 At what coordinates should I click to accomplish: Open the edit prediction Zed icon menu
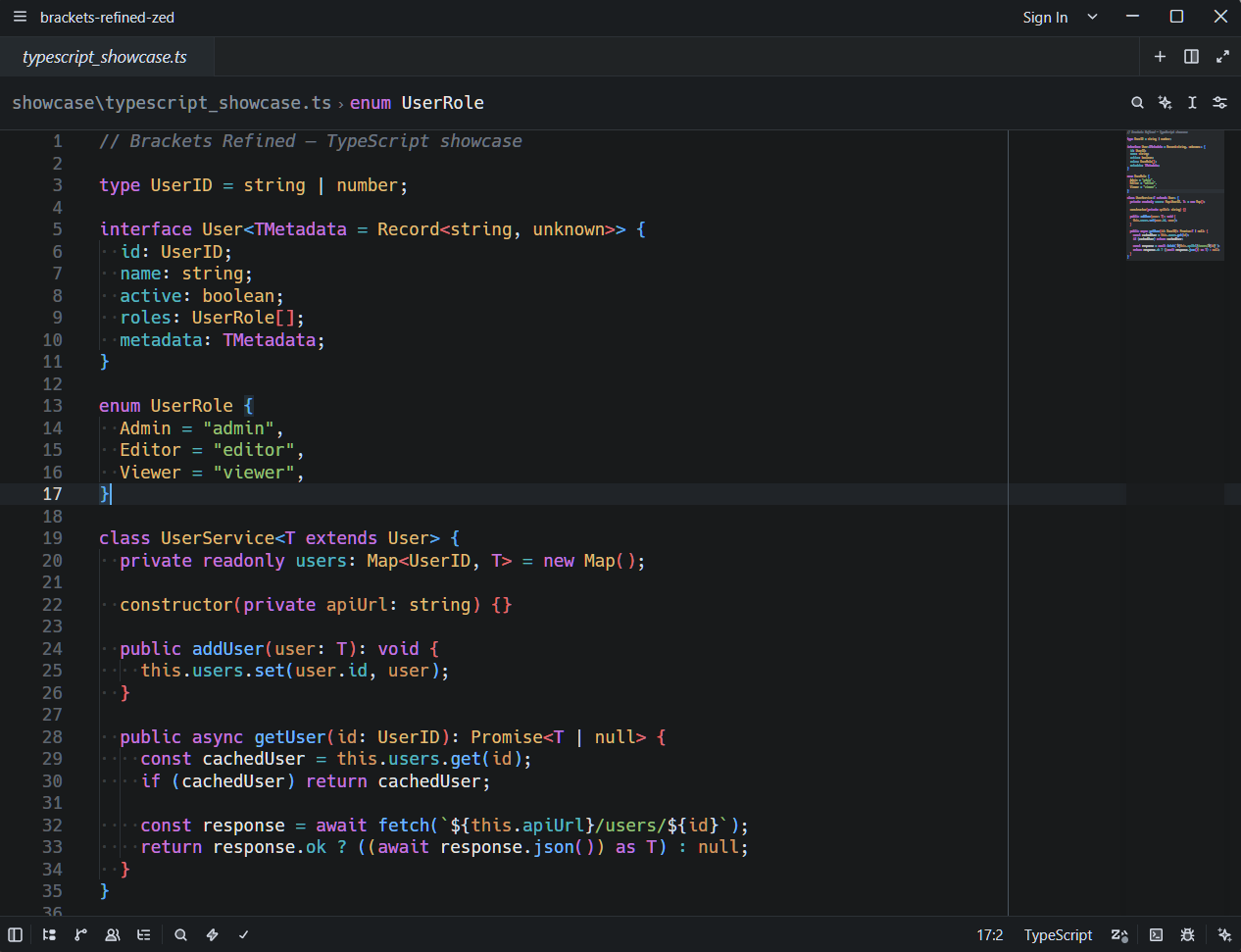[1119, 935]
